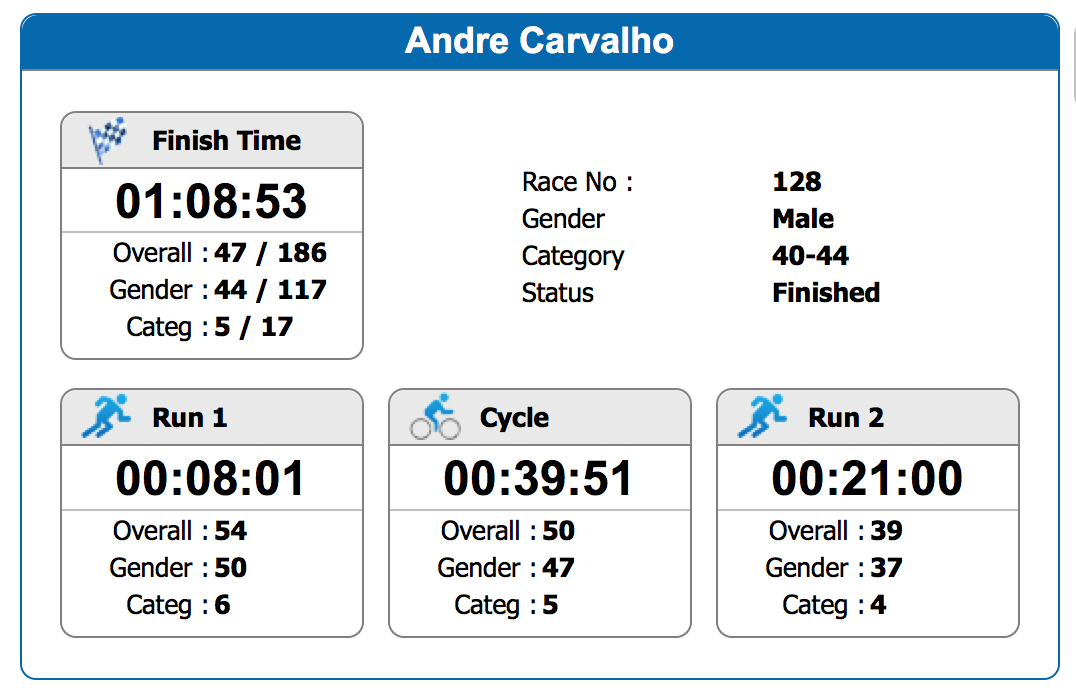
Task: Click the Run 2 runner icon
Action: tap(761, 417)
